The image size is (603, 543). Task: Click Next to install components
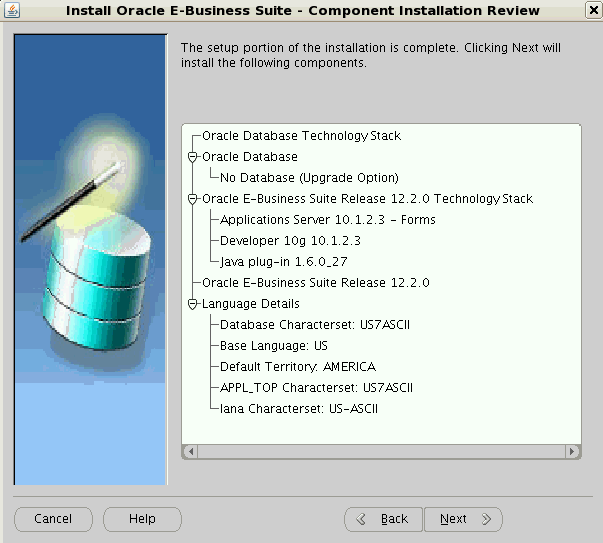(x=463, y=519)
